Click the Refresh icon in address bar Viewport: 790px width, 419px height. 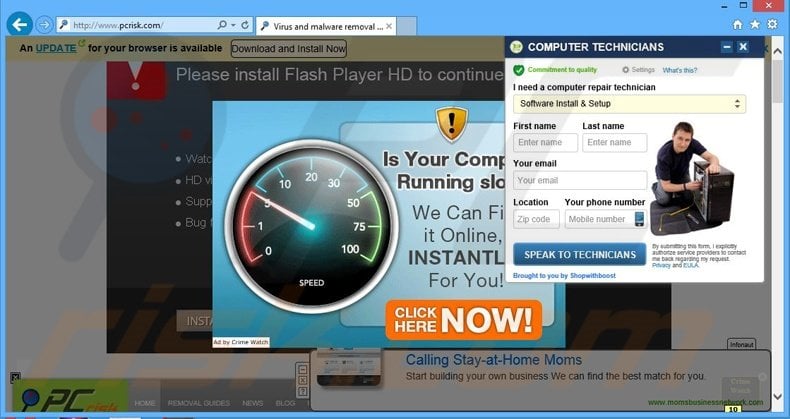pyautogui.click(x=245, y=25)
